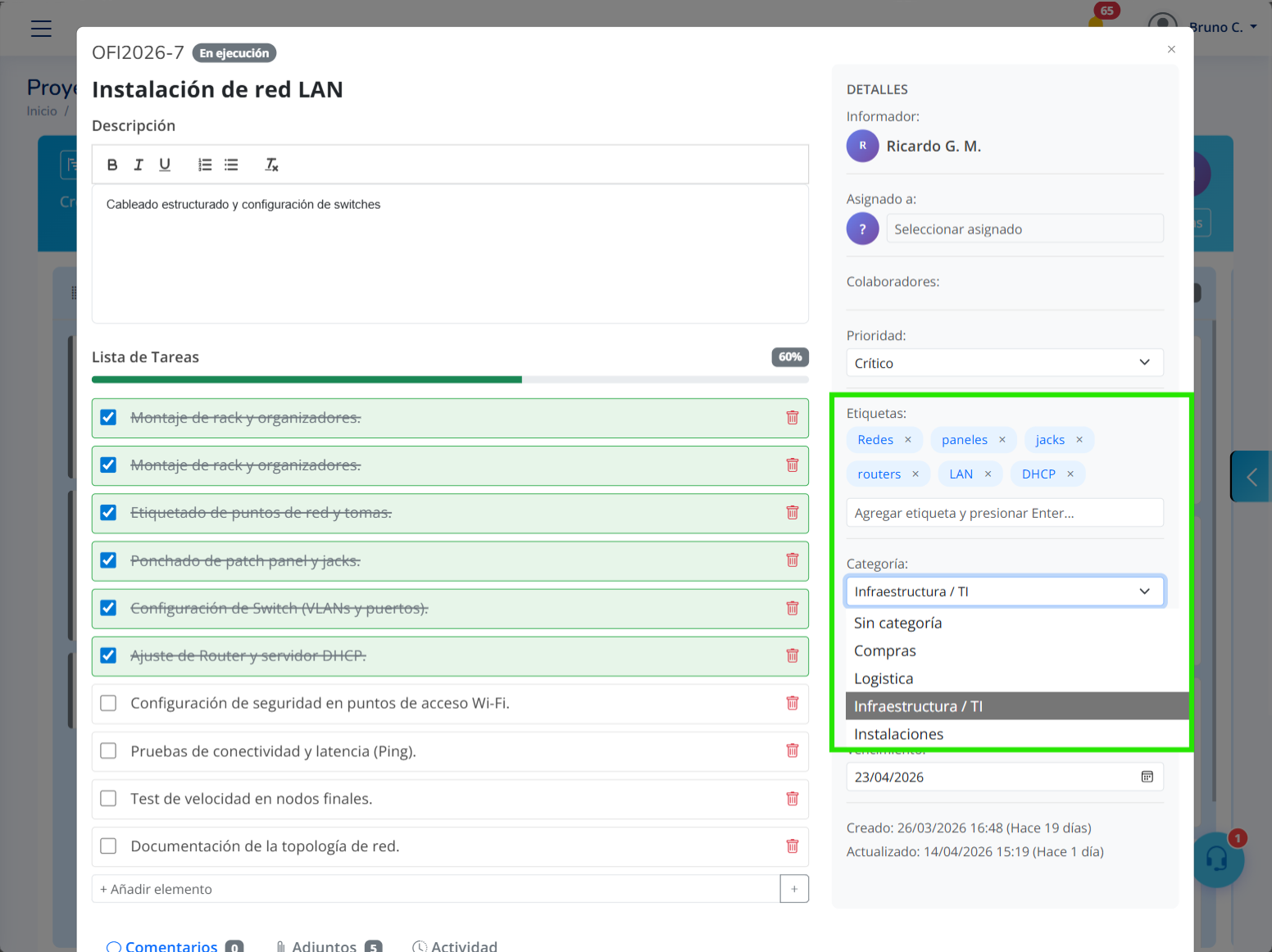This screenshot has width=1272, height=952.
Task: Check 'Test de velocidad en nodos finales'
Action: click(108, 799)
